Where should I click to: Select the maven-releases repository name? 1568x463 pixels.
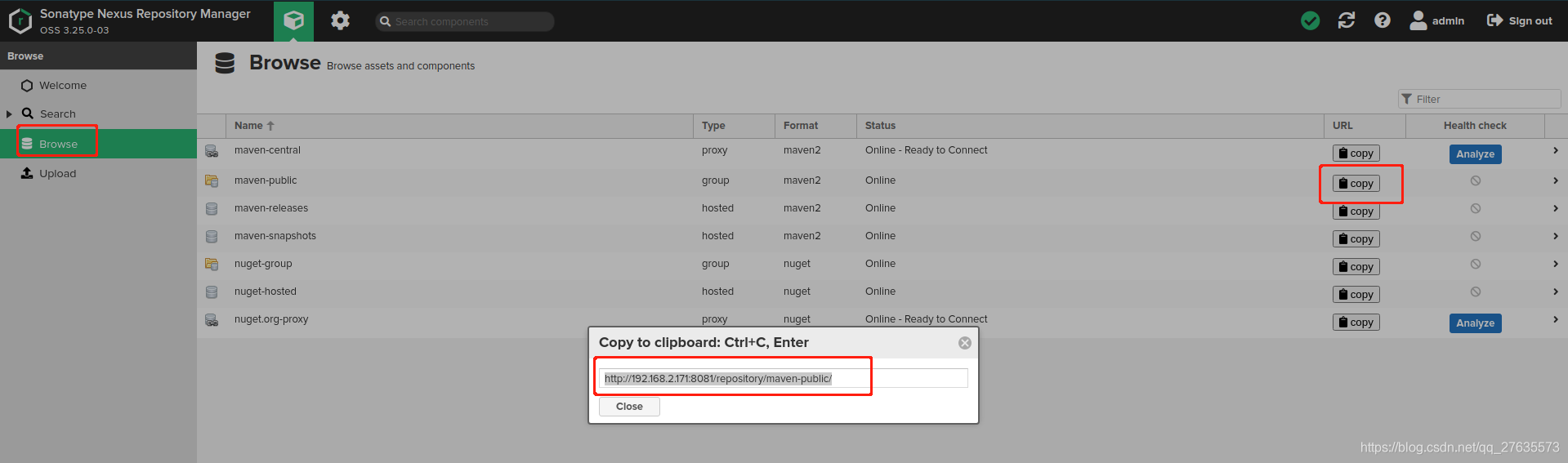pos(271,208)
